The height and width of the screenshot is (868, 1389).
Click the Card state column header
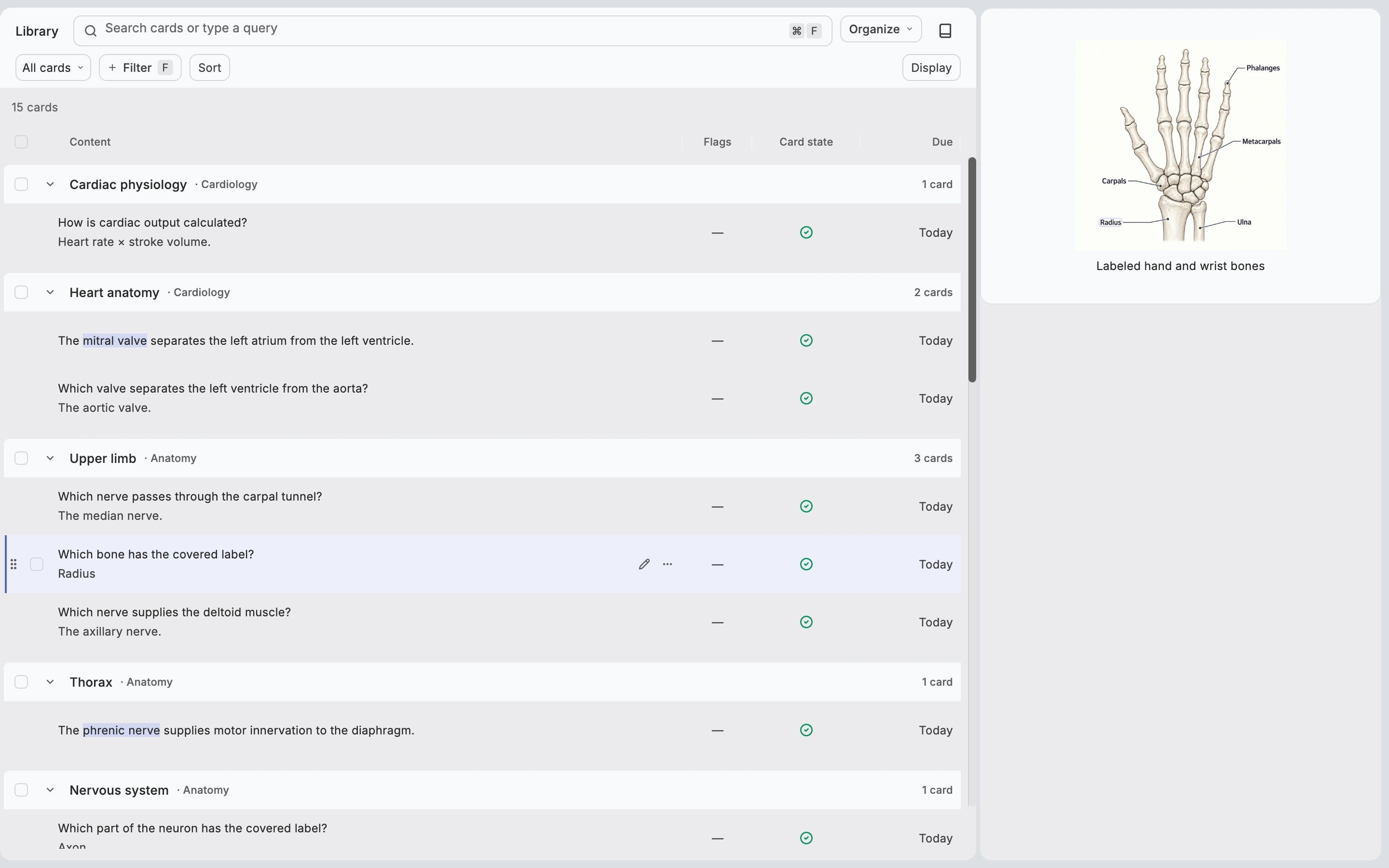pyautogui.click(x=806, y=142)
